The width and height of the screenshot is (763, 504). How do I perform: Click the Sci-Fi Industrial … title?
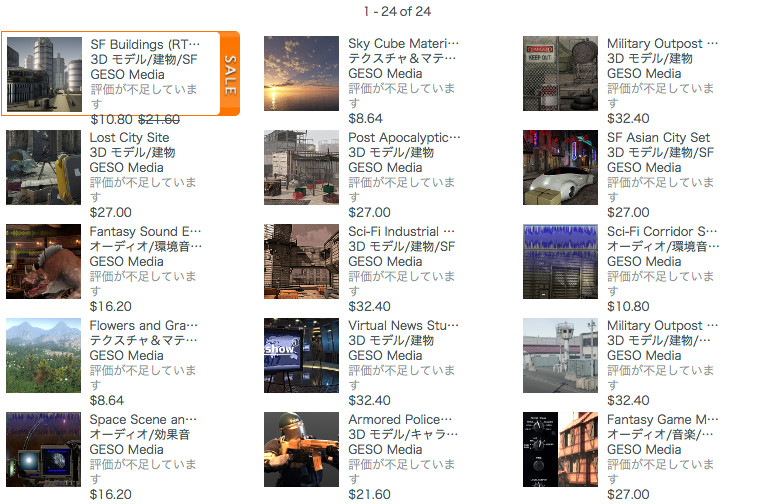point(401,231)
